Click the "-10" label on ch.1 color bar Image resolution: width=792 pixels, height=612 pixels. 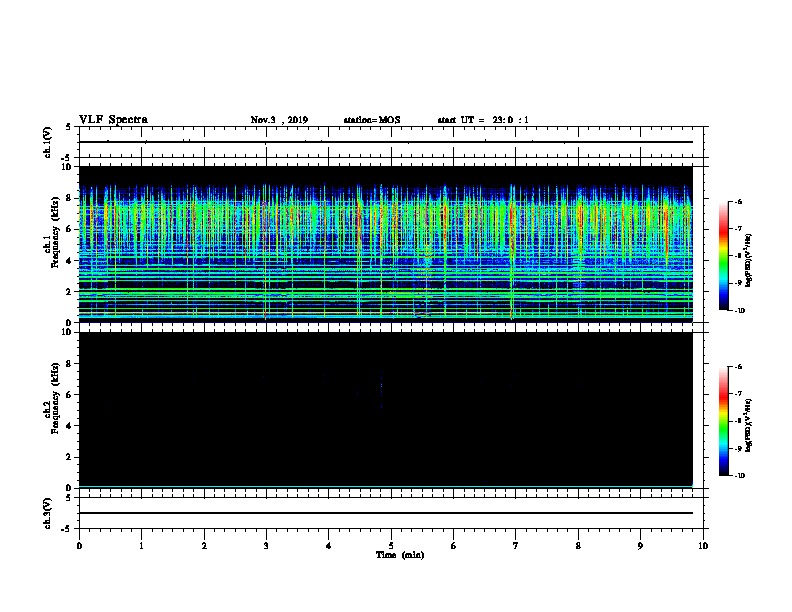(x=739, y=311)
